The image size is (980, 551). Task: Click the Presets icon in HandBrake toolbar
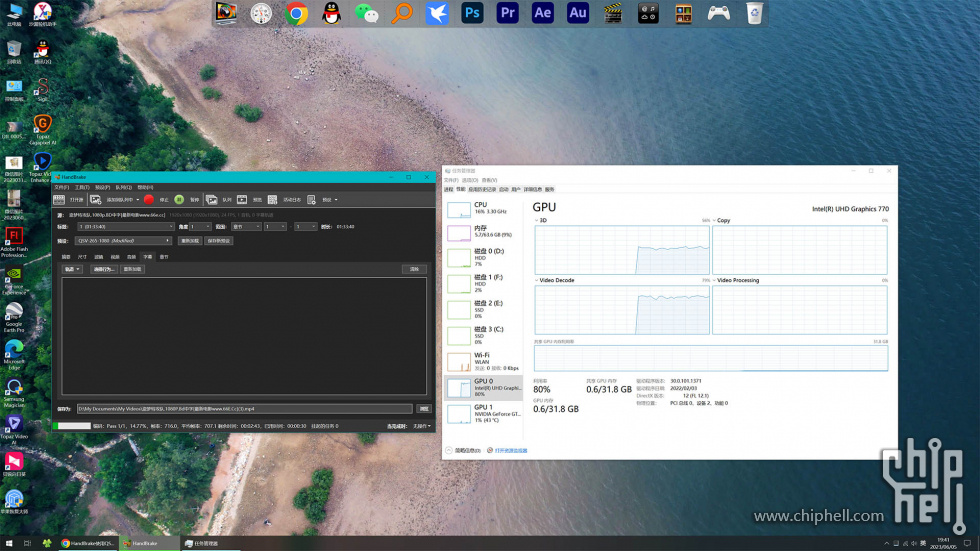[311, 200]
